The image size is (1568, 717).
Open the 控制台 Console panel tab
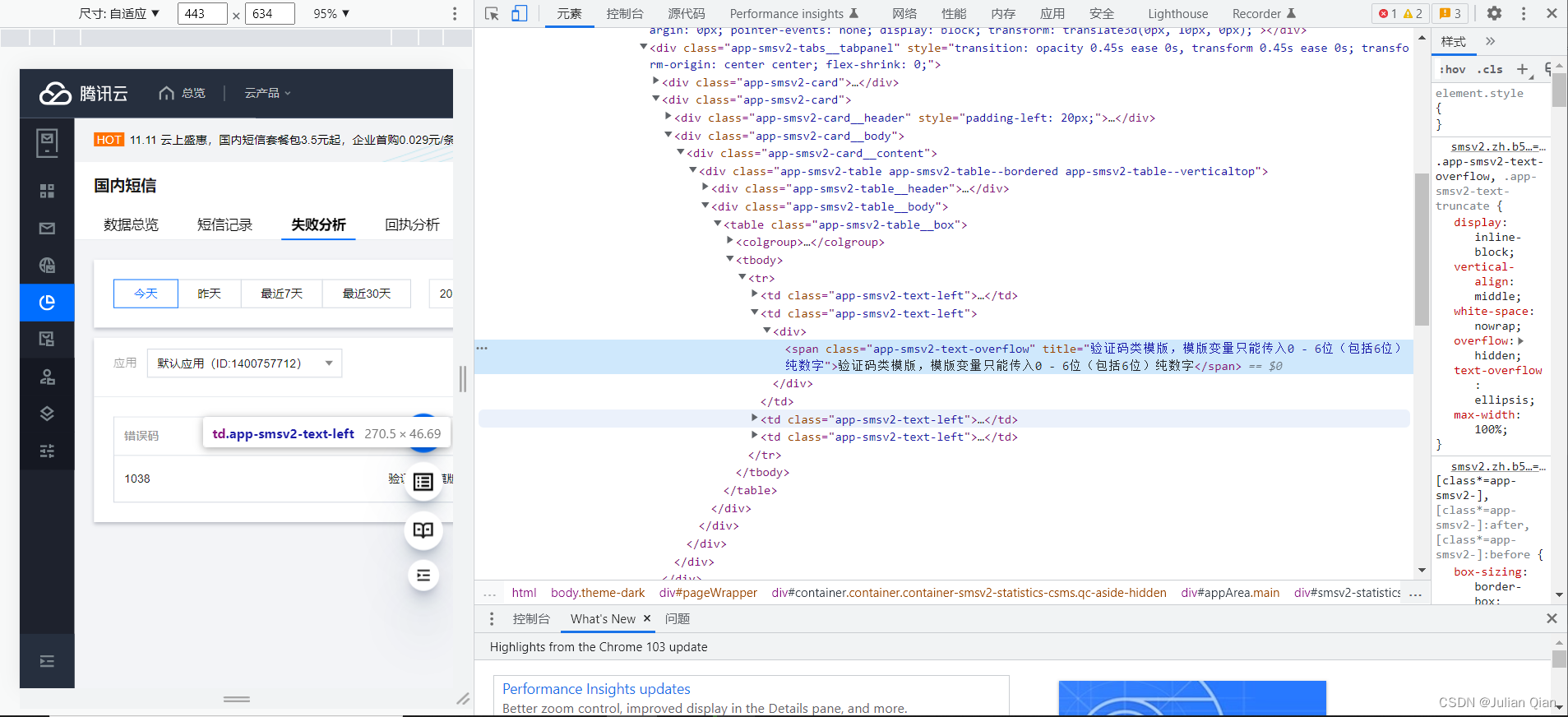coord(625,13)
